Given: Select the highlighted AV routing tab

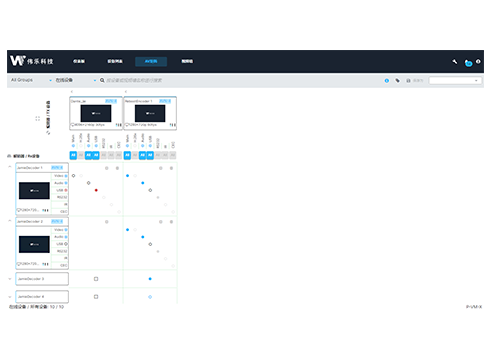Looking at the screenshot, I should 151,61.
